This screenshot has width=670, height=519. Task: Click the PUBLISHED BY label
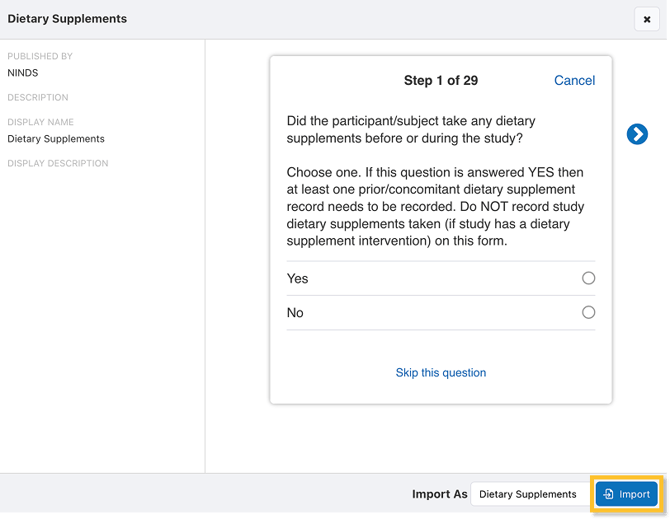pyautogui.click(x=40, y=57)
